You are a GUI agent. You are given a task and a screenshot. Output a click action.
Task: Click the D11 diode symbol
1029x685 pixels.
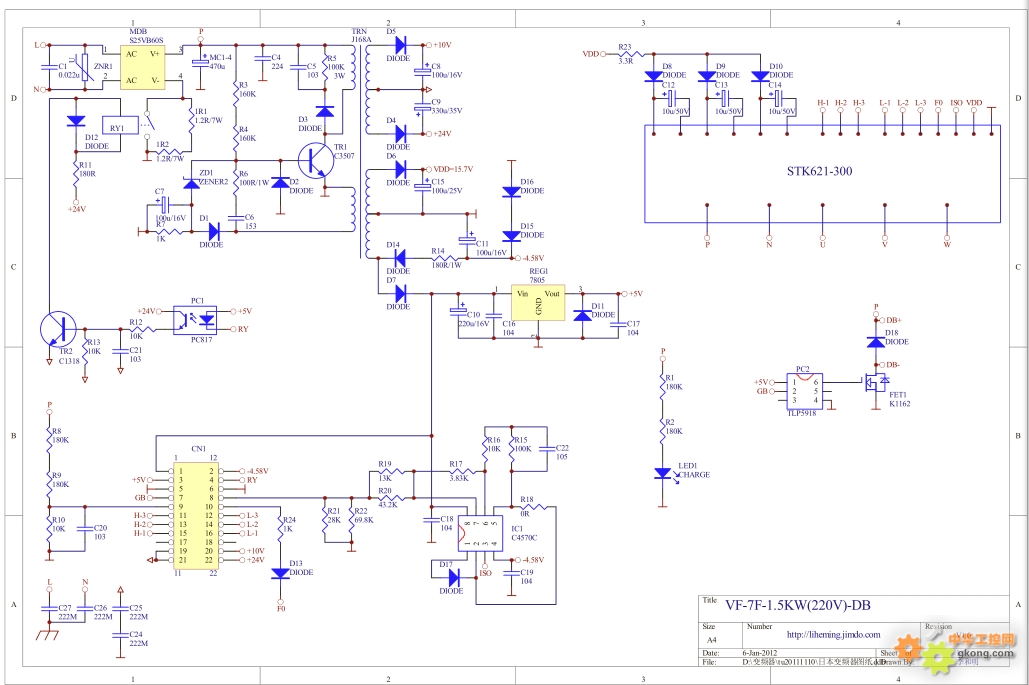tap(583, 315)
